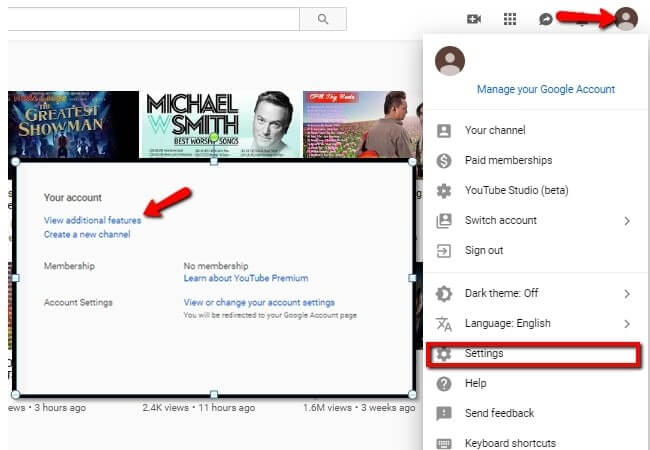Viewport: 650px width, 450px height.
Task: Click the 'Membership' label text
Action: [x=69, y=266]
